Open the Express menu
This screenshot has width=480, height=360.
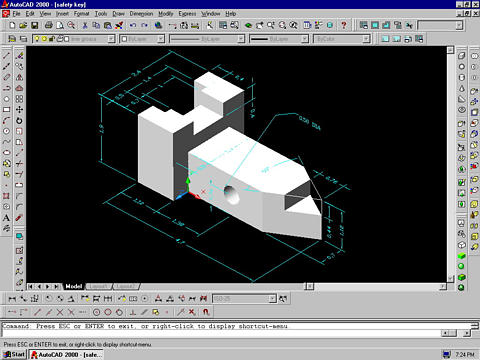(187, 14)
